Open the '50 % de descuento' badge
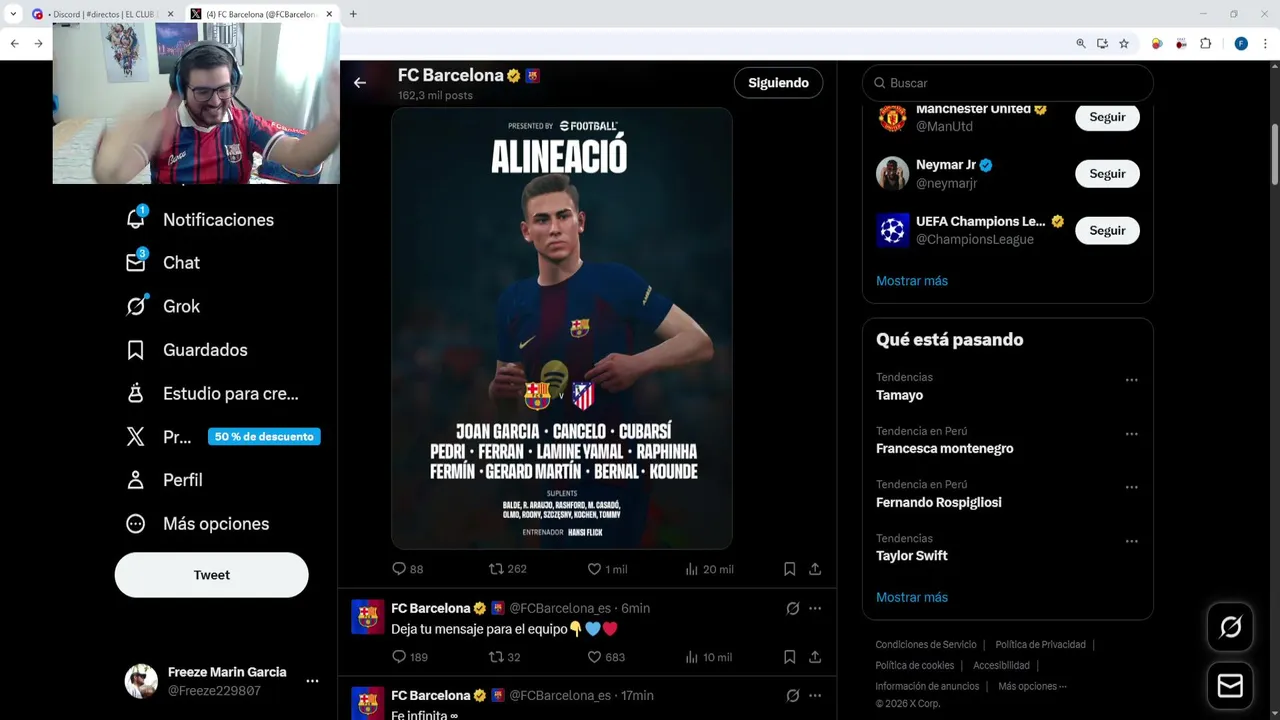The width and height of the screenshot is (1280, 720). tap(264, 437)
